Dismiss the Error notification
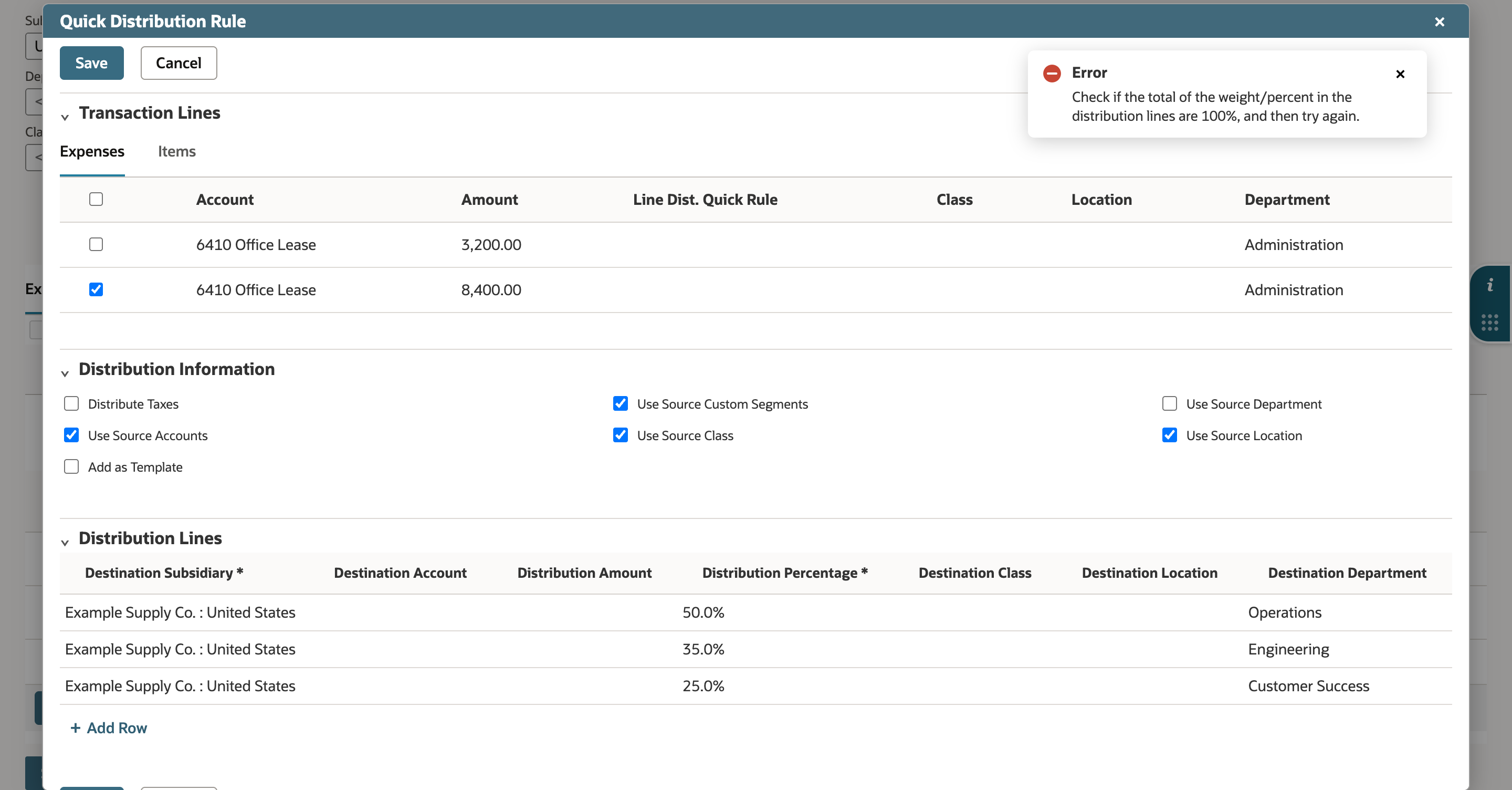Screen dimensions: 1512x790 [1400, 74]
